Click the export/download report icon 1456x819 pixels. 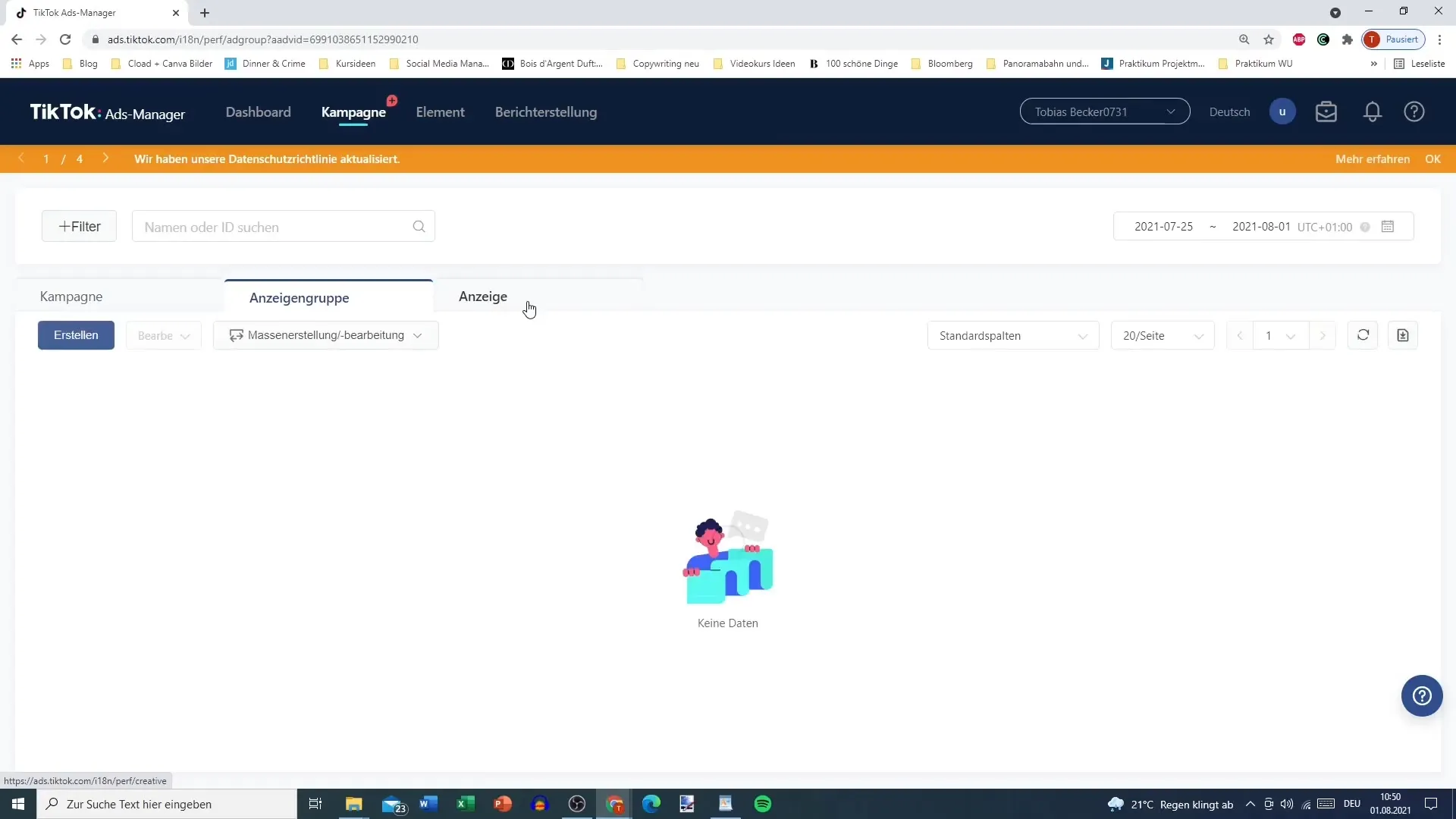coord(1403,335)
